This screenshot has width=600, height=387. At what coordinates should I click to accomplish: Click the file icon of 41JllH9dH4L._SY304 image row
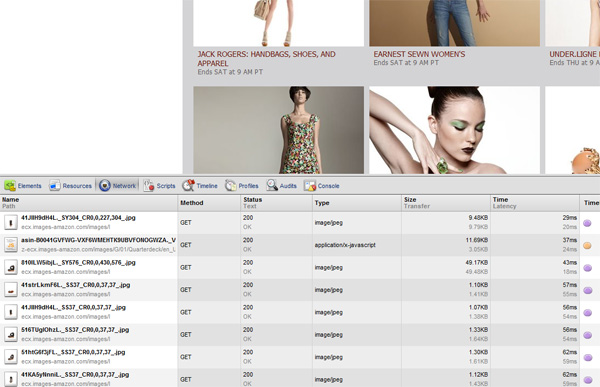click(x=11, y=222)
